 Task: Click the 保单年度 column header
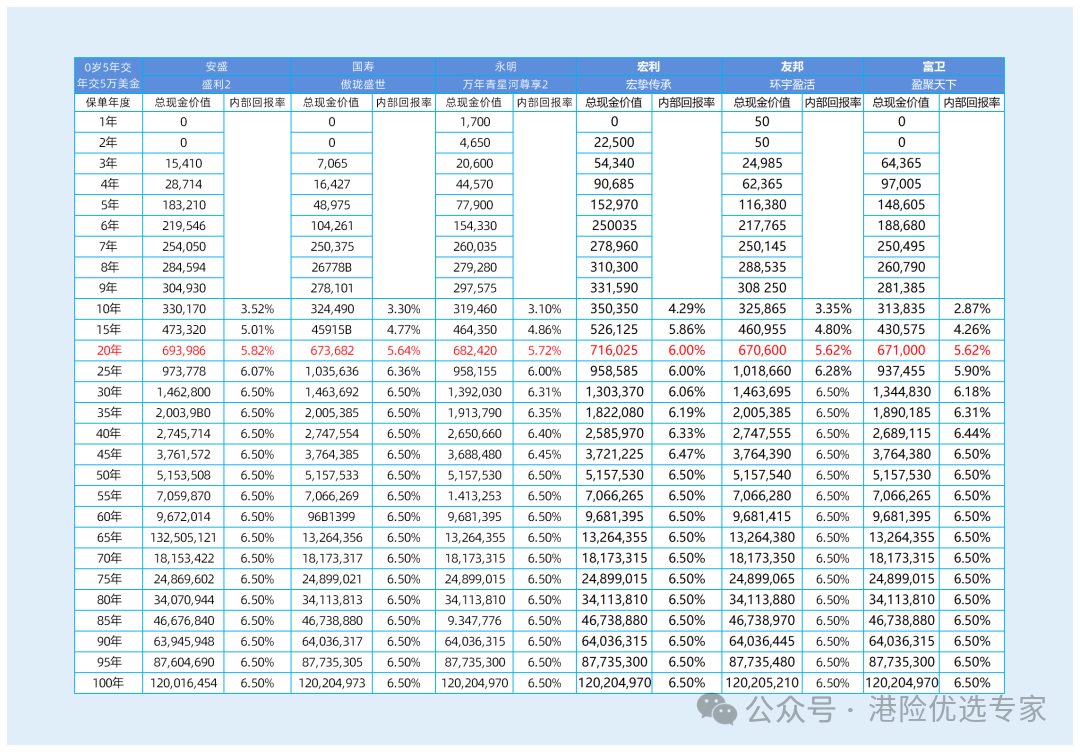(108, 103)
